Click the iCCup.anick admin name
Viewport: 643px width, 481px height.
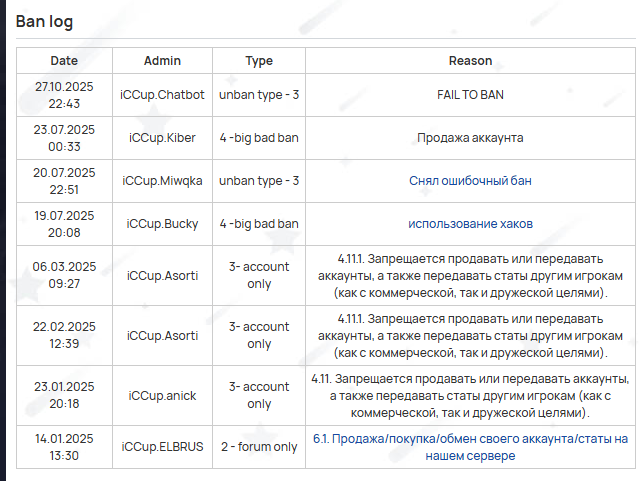(x=162, y=396)
